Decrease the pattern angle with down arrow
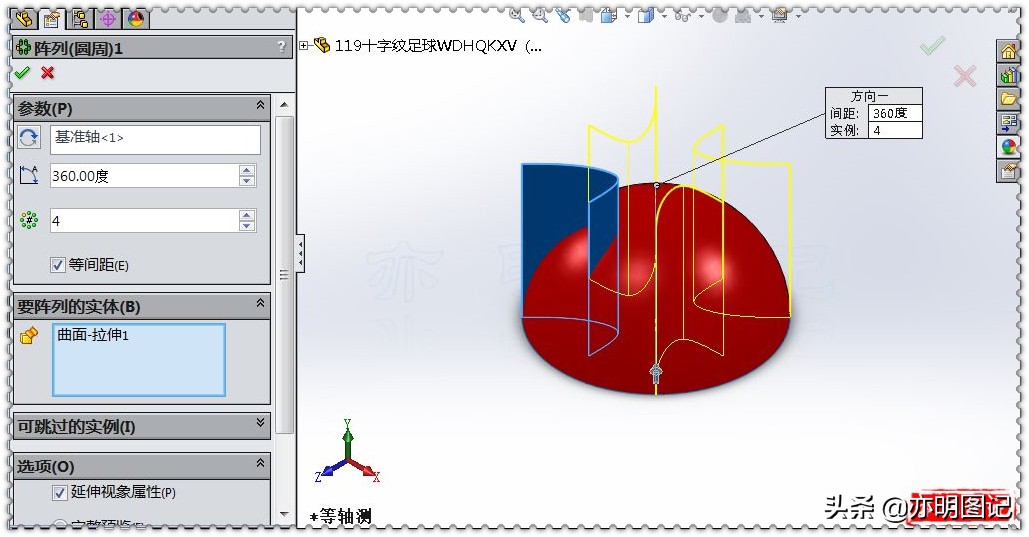The image size is (1029, 537). (x=247, y=181)
